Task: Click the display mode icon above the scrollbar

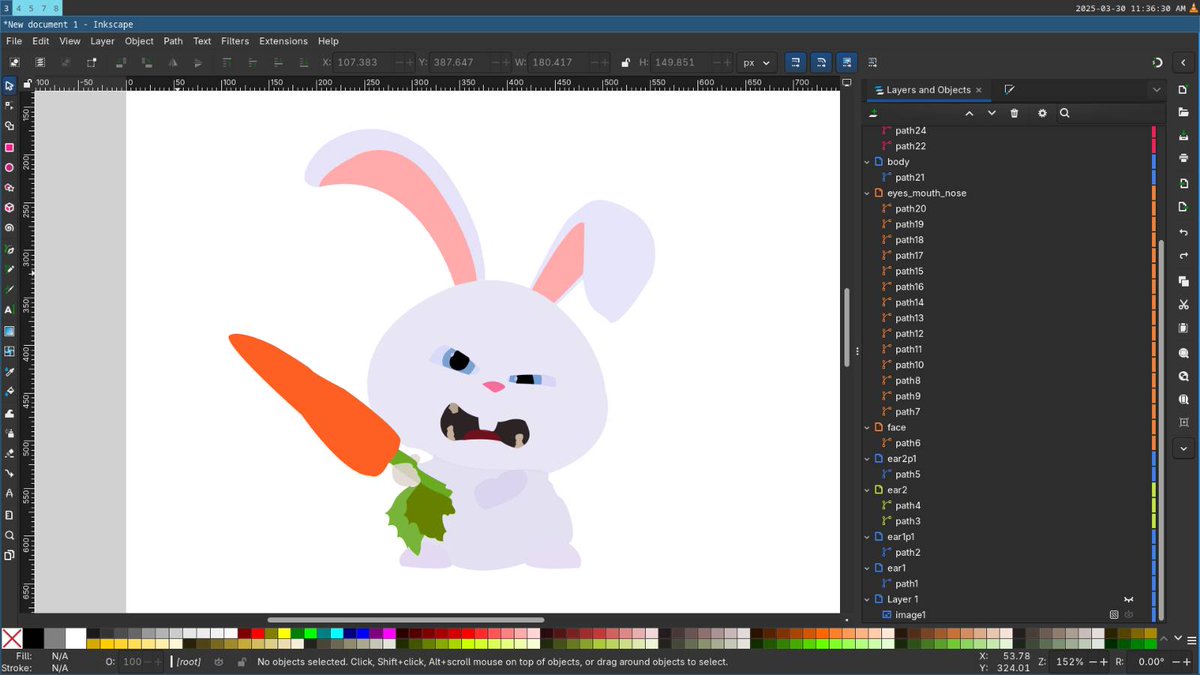Action: [847, 82]
